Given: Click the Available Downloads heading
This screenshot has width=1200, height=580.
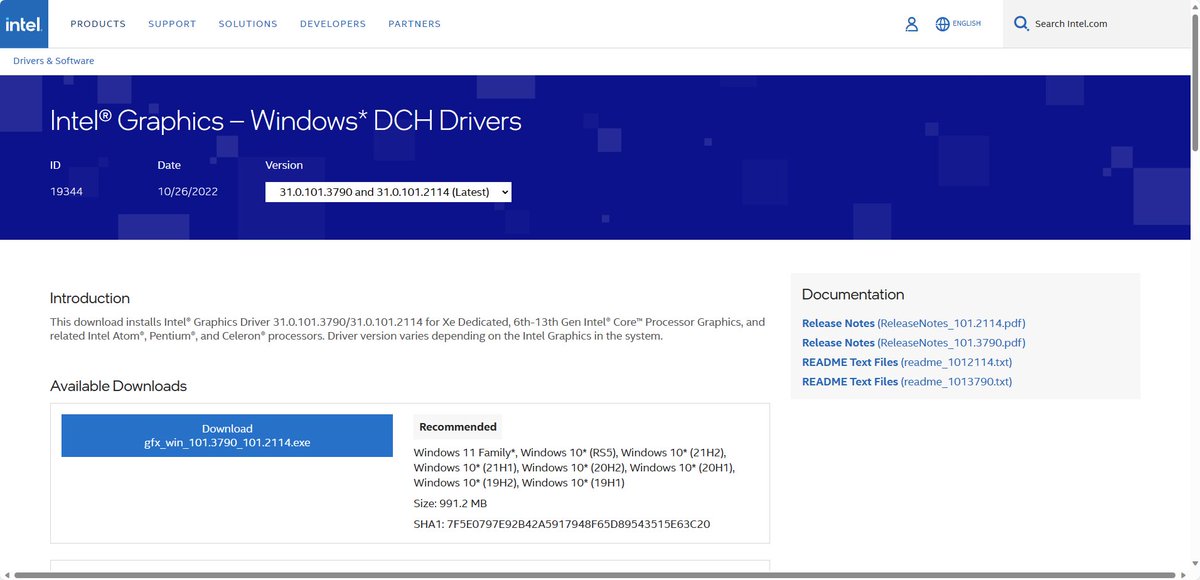Looking at the screenshot, I should click(x=118, y=386).
